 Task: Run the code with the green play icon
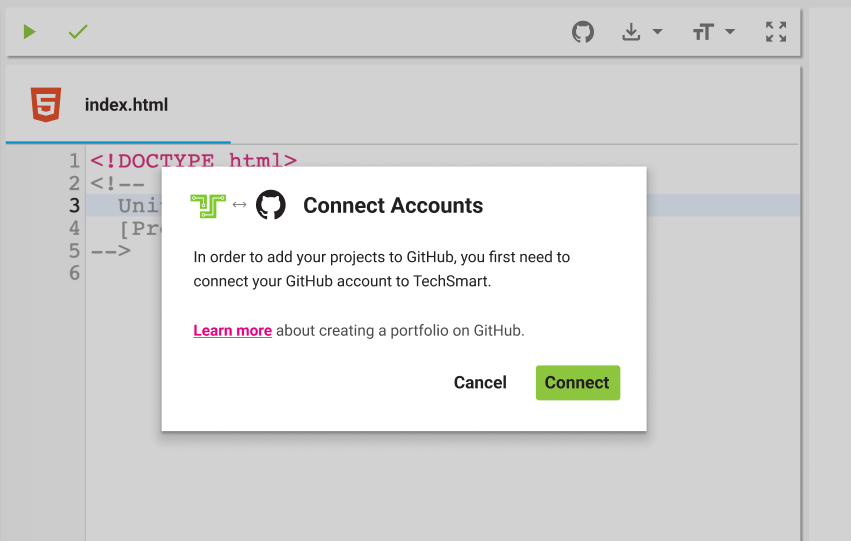29,32
